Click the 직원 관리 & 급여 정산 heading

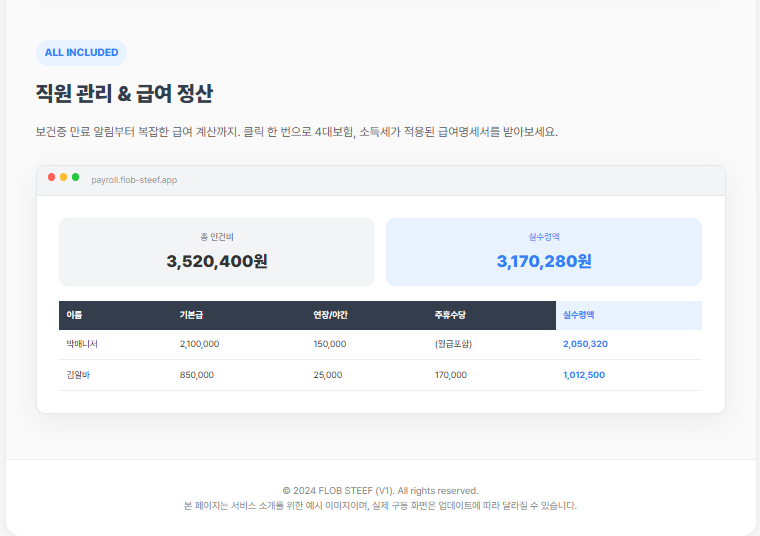pos(124,94)
